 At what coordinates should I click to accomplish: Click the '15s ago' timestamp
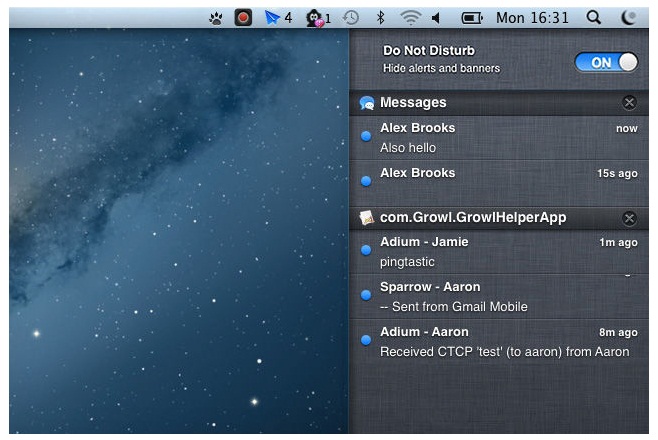tap(617, 174)
